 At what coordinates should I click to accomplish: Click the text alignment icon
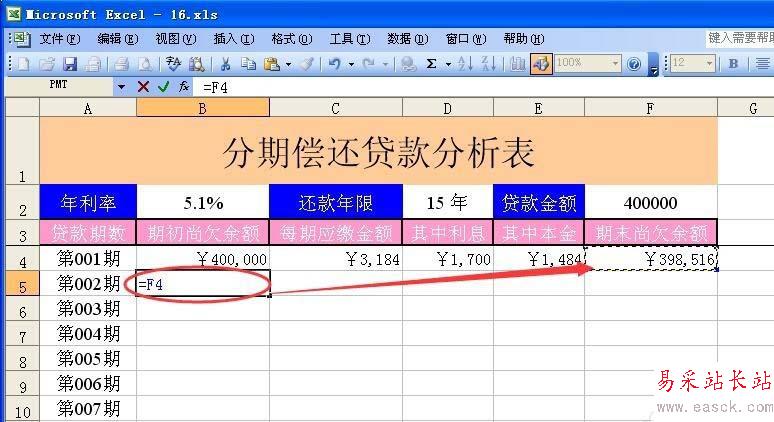click(x=762, y=64)
